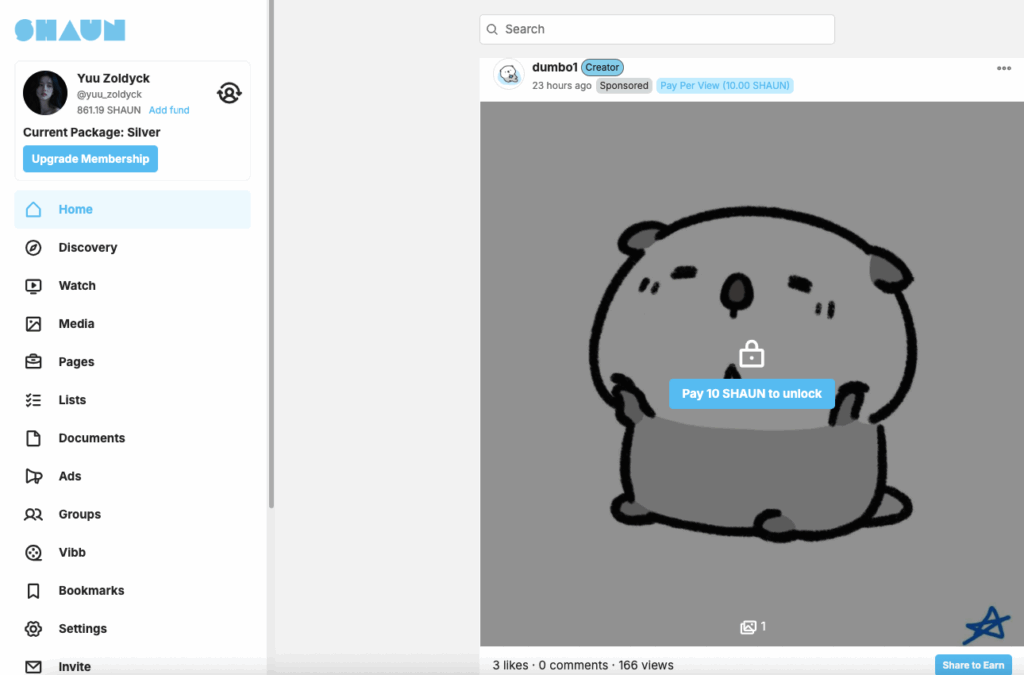The width and height of the screenshot is (1024, 675).
Task: Open the Settings label
Action: (x=83, y=629)
